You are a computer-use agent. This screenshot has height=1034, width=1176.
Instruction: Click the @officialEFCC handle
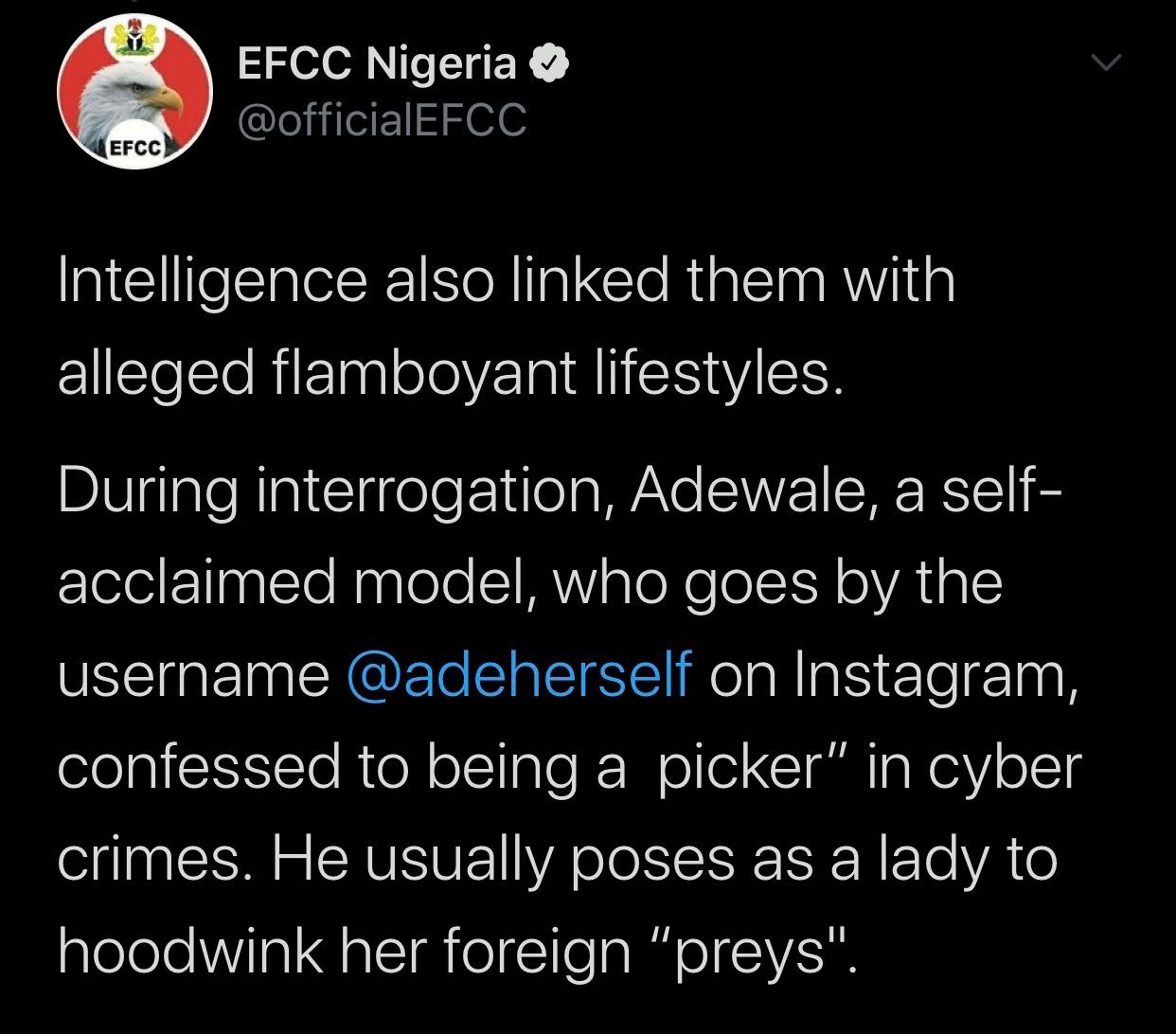(x=381, y=120)
